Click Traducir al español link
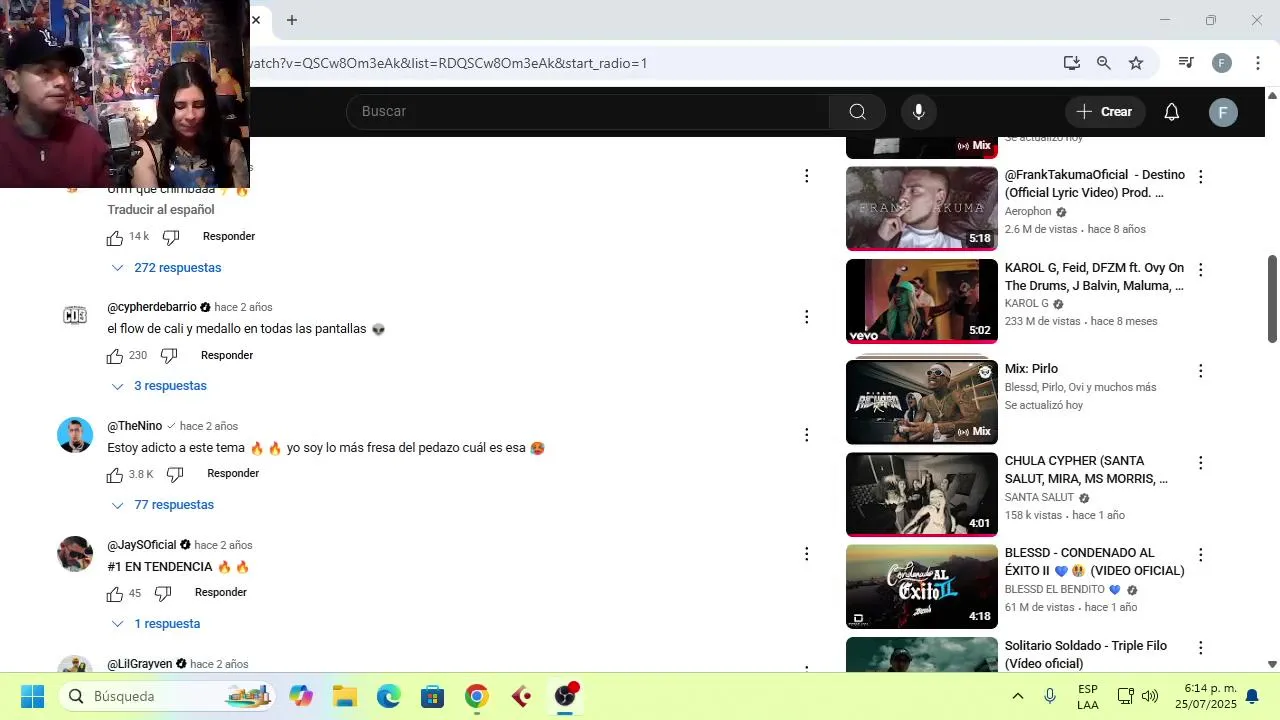The height and width of the screenshot is (720, 1280). point(161,210)
